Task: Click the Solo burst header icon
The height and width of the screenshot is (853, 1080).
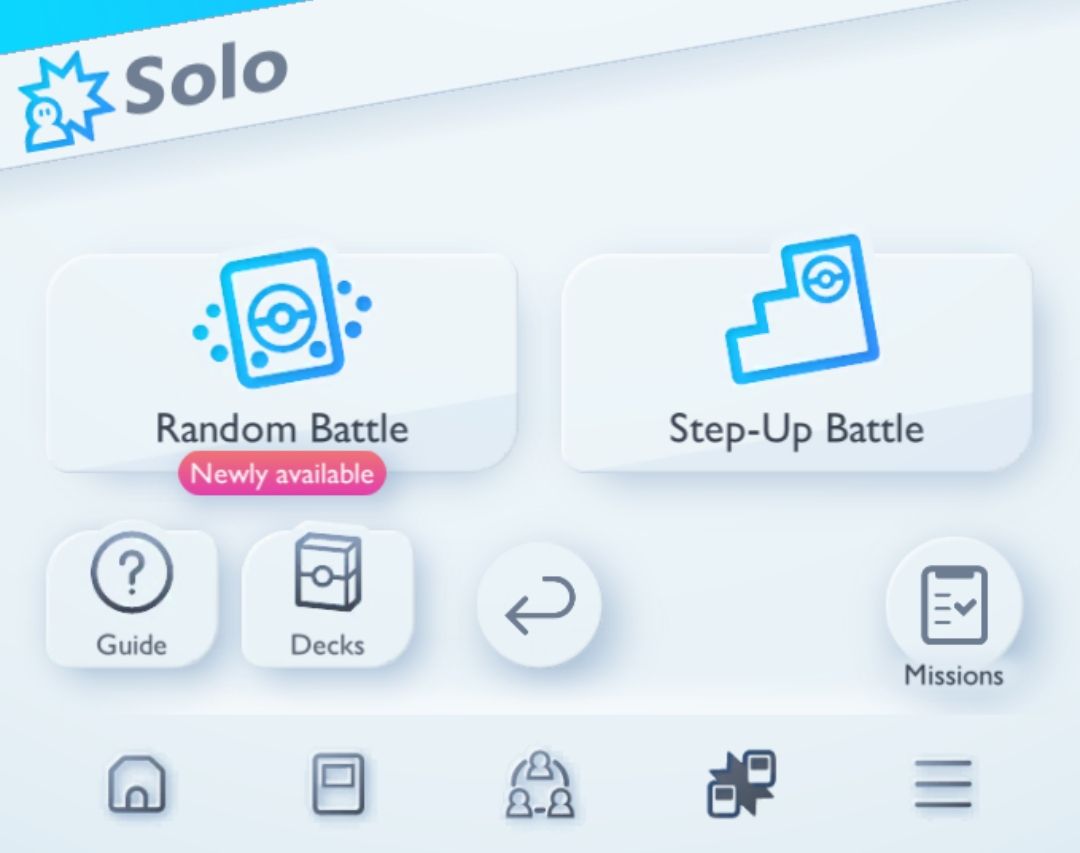Action: 65,101
